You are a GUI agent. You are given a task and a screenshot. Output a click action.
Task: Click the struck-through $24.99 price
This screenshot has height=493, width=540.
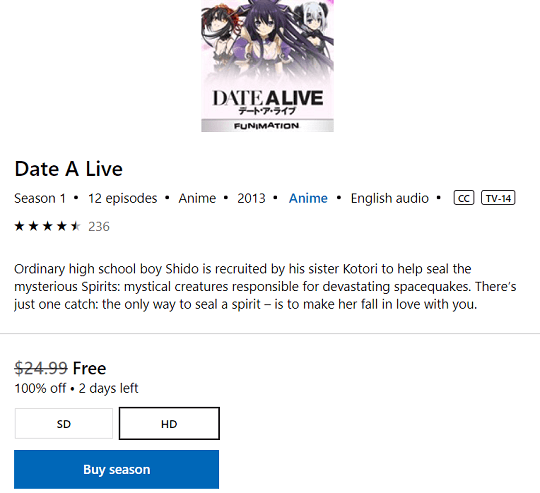41,368
